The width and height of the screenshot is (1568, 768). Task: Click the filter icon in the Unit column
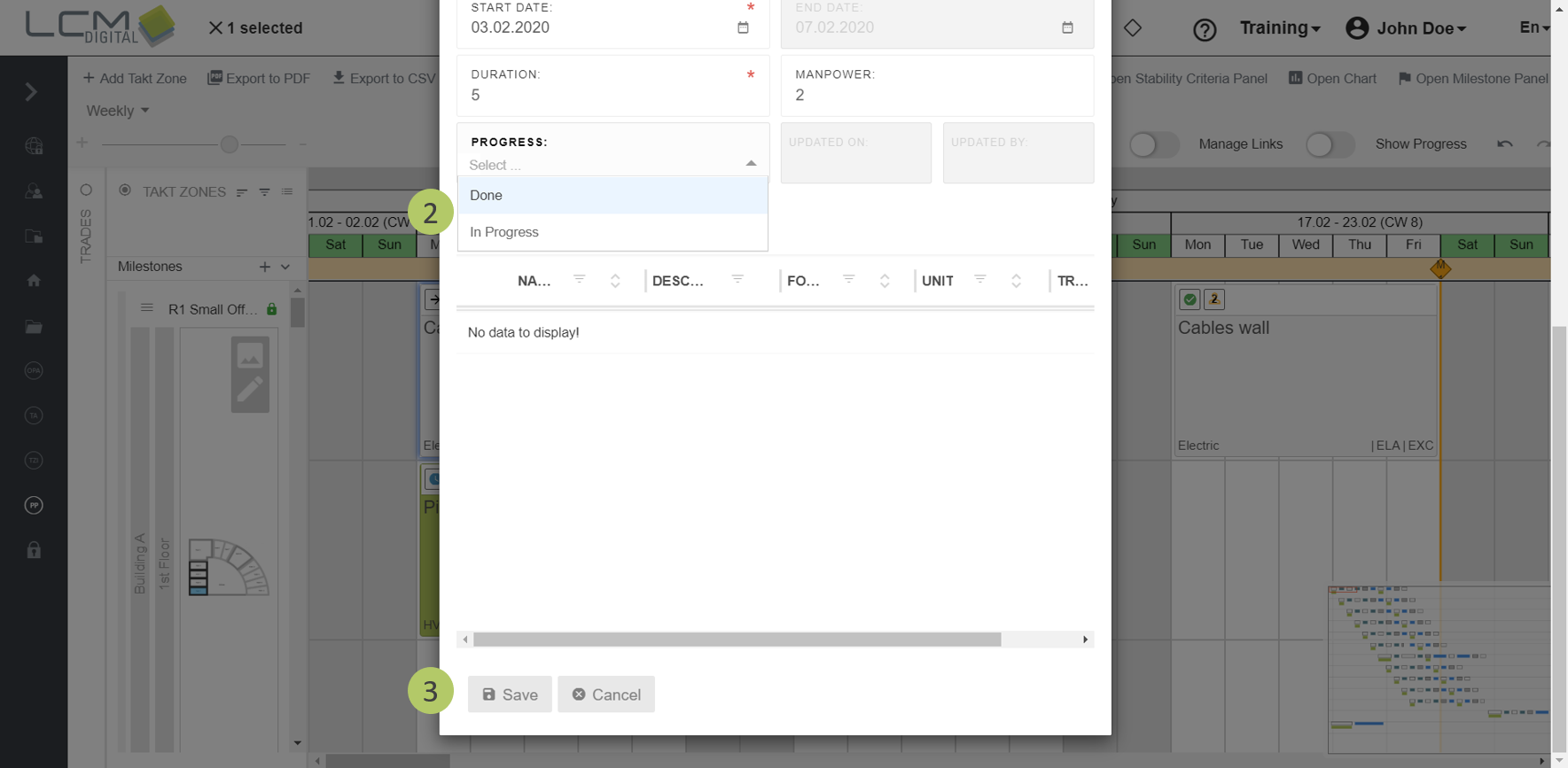(979, 279)
